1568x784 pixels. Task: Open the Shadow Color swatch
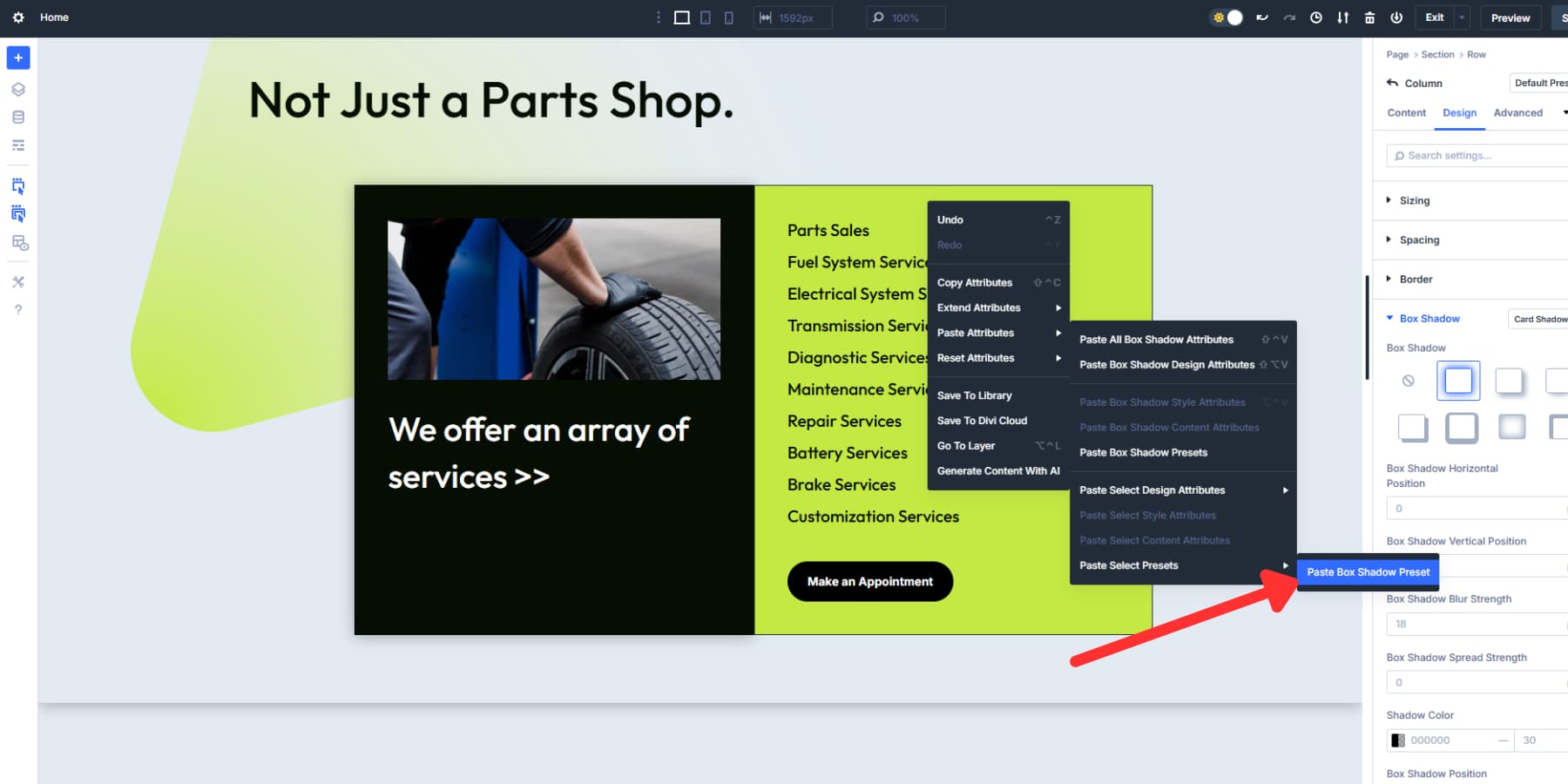pos(1399,740)
